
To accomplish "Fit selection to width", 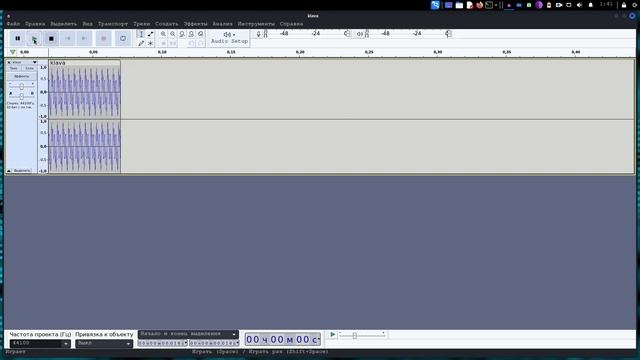I will [182, 34].
